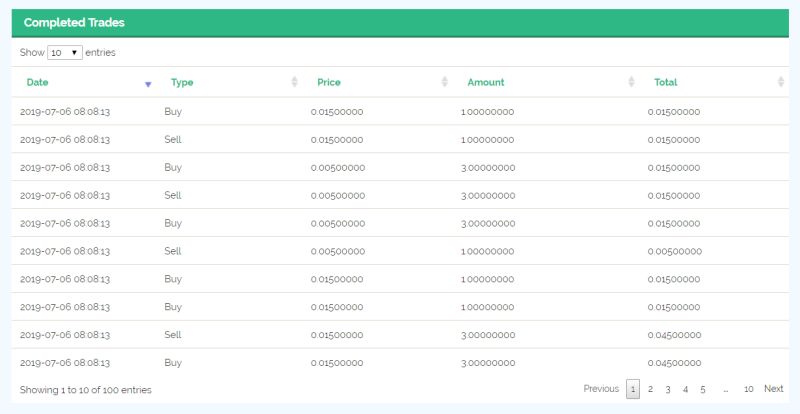Go to page 3 of trades
This screenshot has height=414, width=800.
(x=668, y=389)
